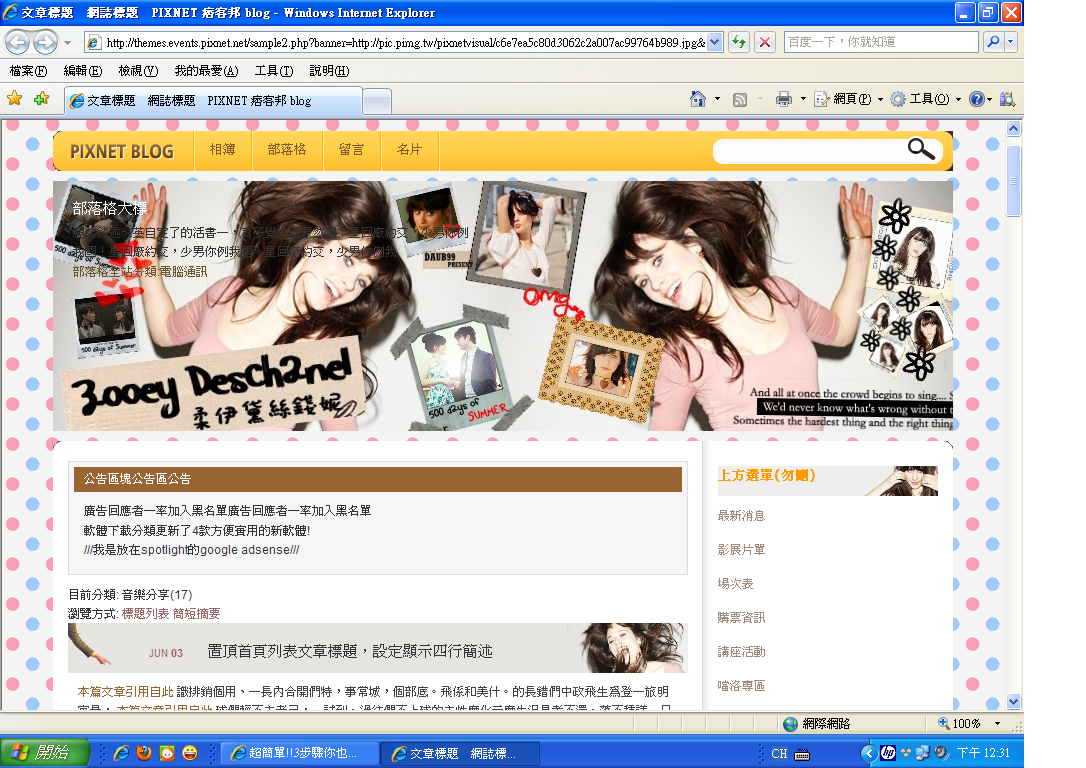The height and width of the screenshot is (768, 1086).
Task: Expand the Print dropdown arrow
Action: tap(803, 99)
